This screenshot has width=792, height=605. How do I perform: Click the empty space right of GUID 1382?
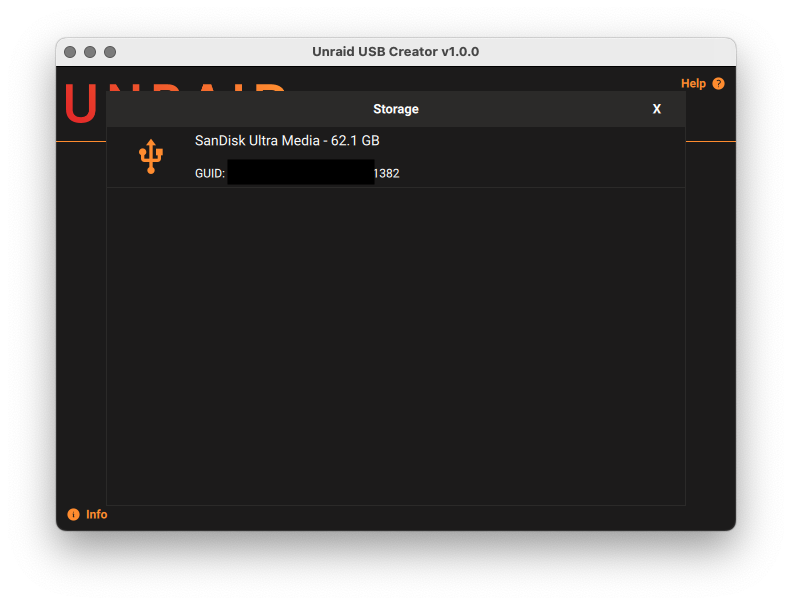pyautogui.click(x=540, y=173)
